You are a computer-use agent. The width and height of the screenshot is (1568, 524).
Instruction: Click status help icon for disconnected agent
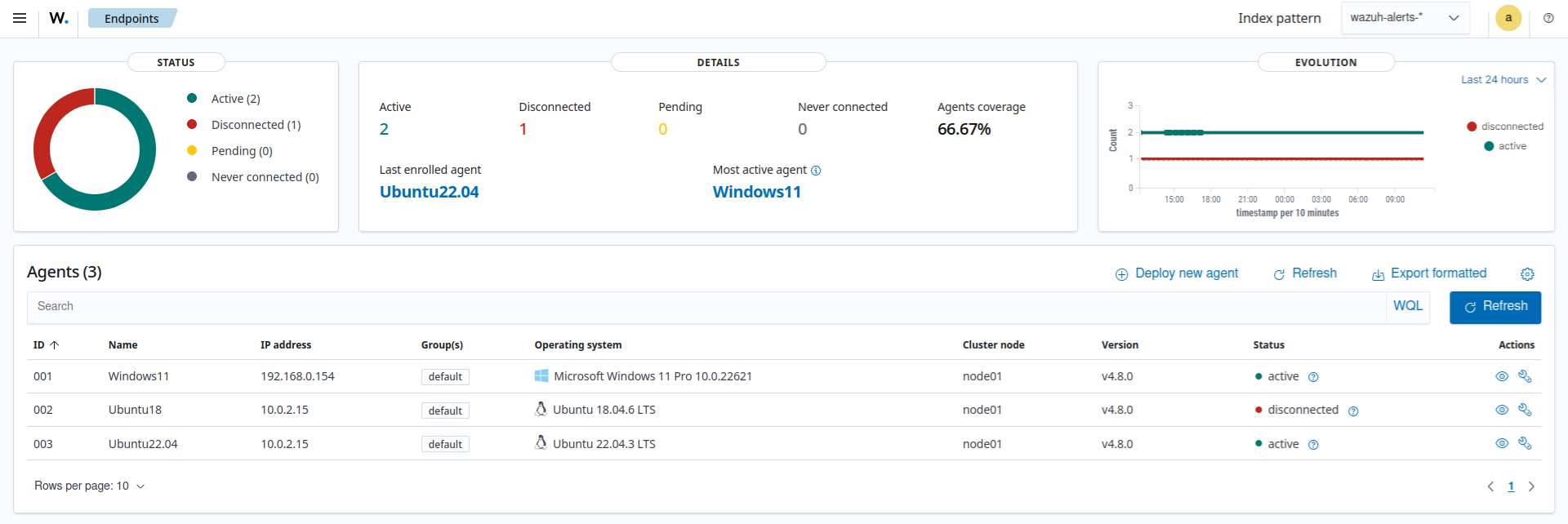1353,411
